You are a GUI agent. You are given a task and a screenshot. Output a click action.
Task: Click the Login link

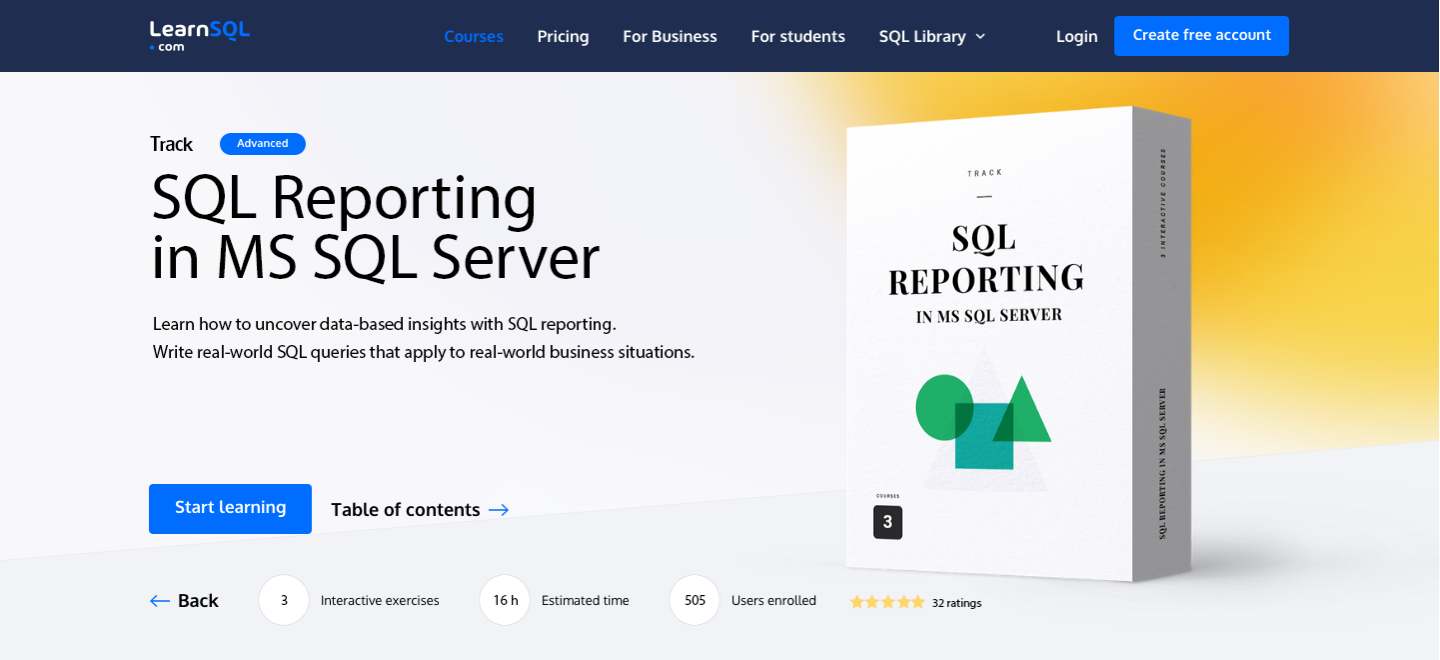click(1077, 36)
